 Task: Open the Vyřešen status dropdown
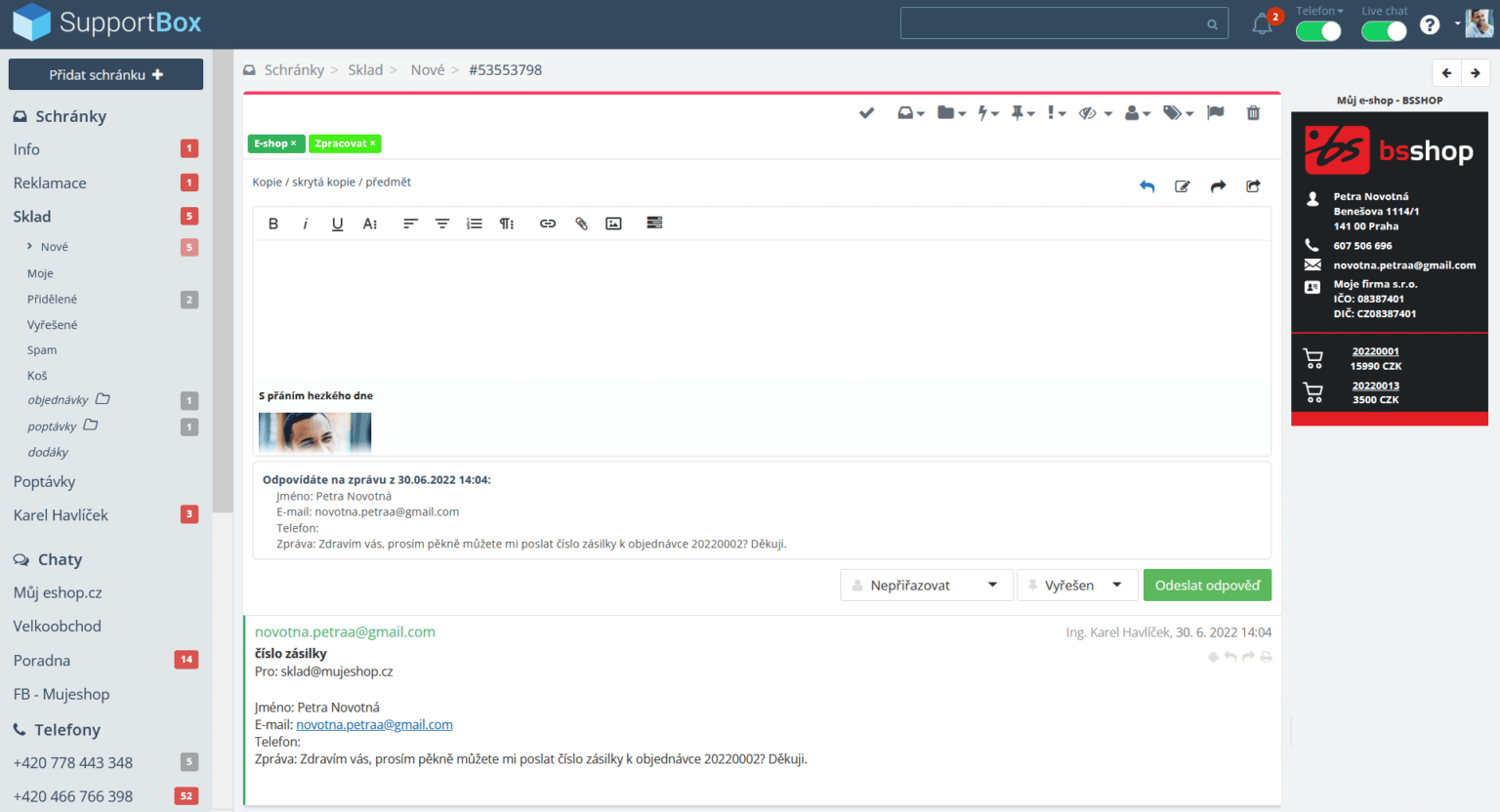(1076, 586)
